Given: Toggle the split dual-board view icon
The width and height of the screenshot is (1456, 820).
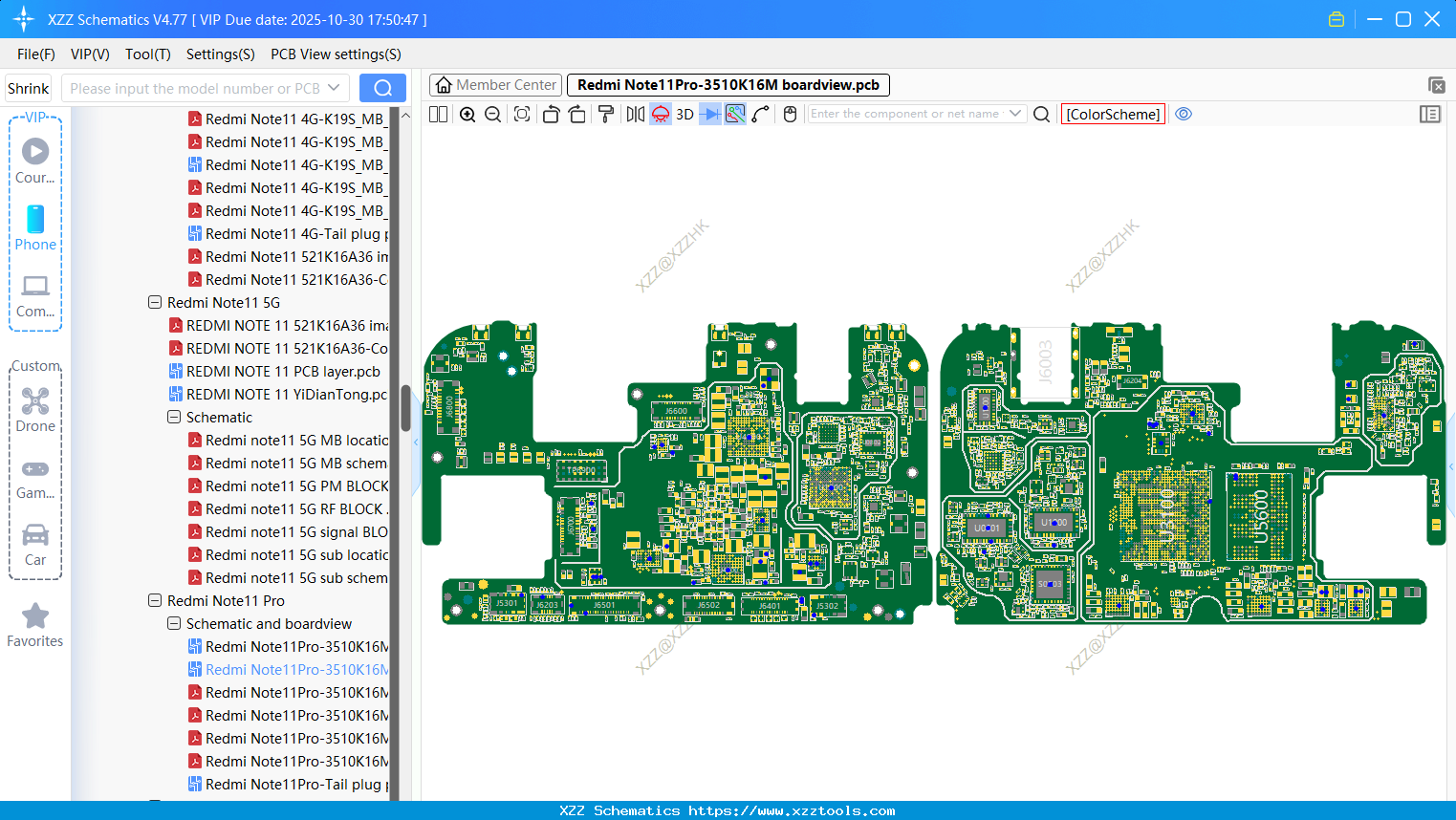Looking at the screenshot, I should tap(439, 115).
